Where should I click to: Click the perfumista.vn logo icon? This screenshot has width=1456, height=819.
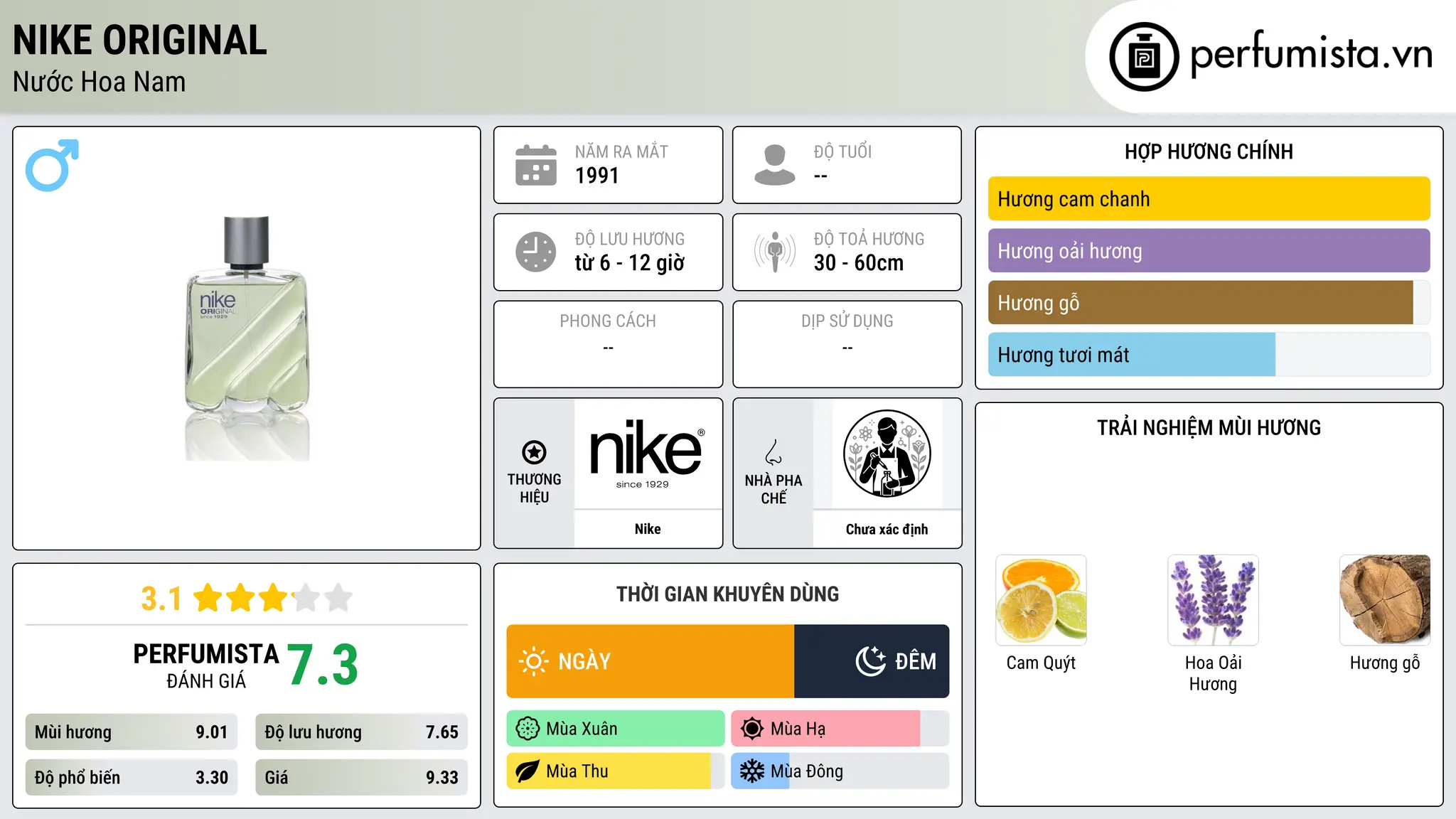[x=1144, y=57]
